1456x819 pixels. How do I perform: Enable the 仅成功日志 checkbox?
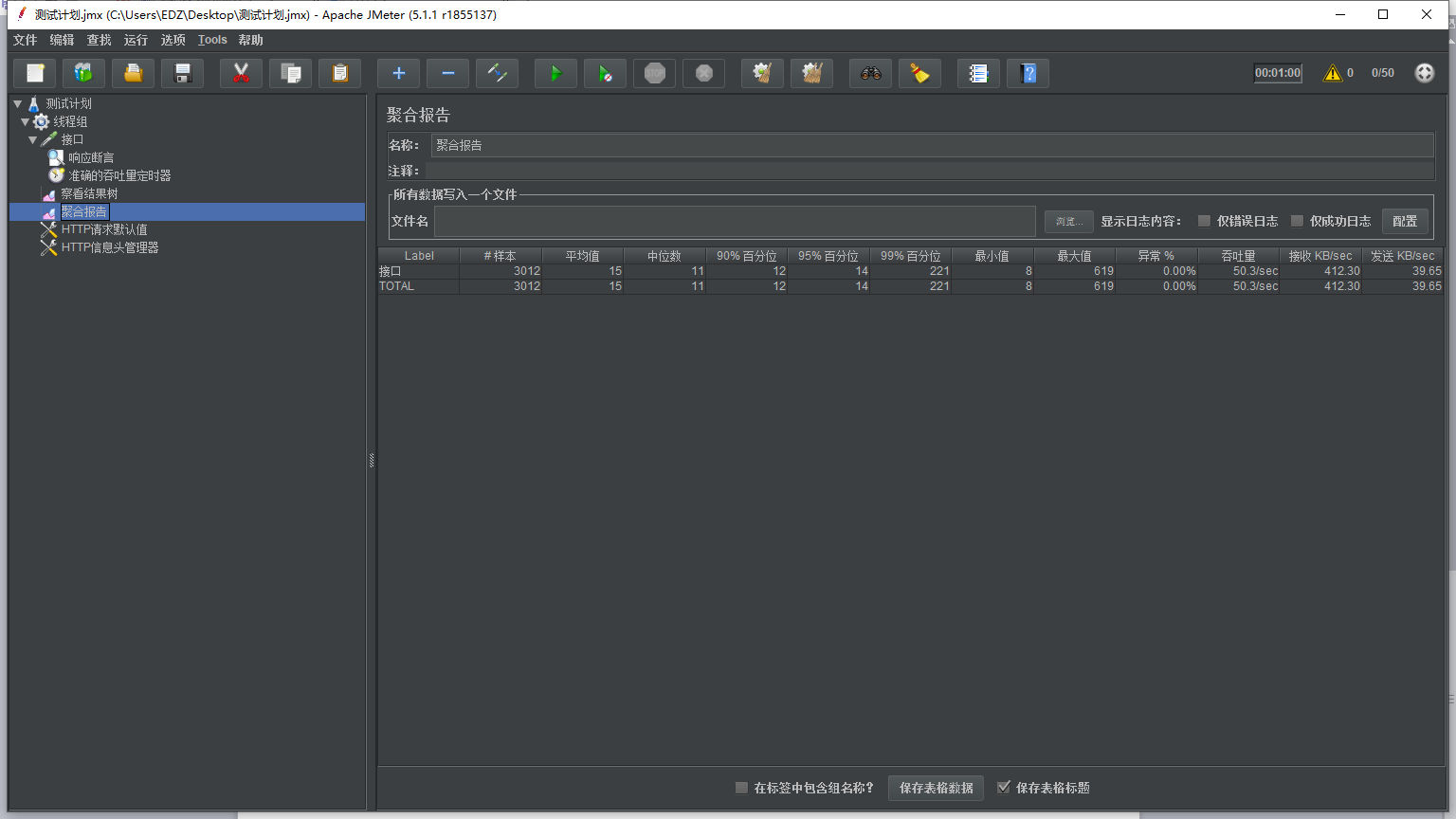(1297, 221)
